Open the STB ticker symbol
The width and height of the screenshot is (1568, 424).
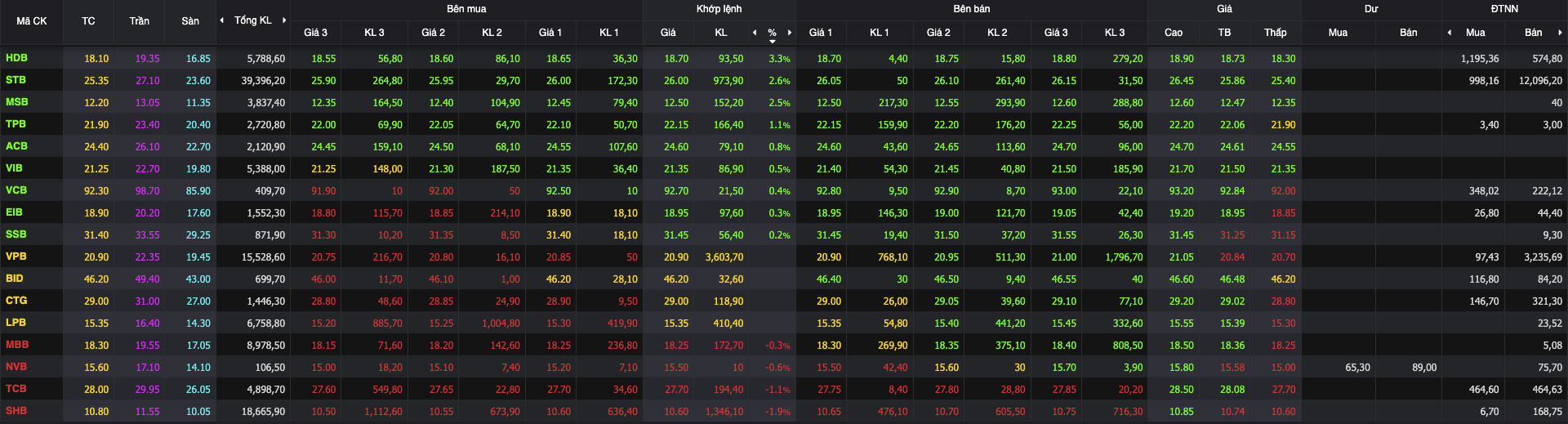point(16,80)
